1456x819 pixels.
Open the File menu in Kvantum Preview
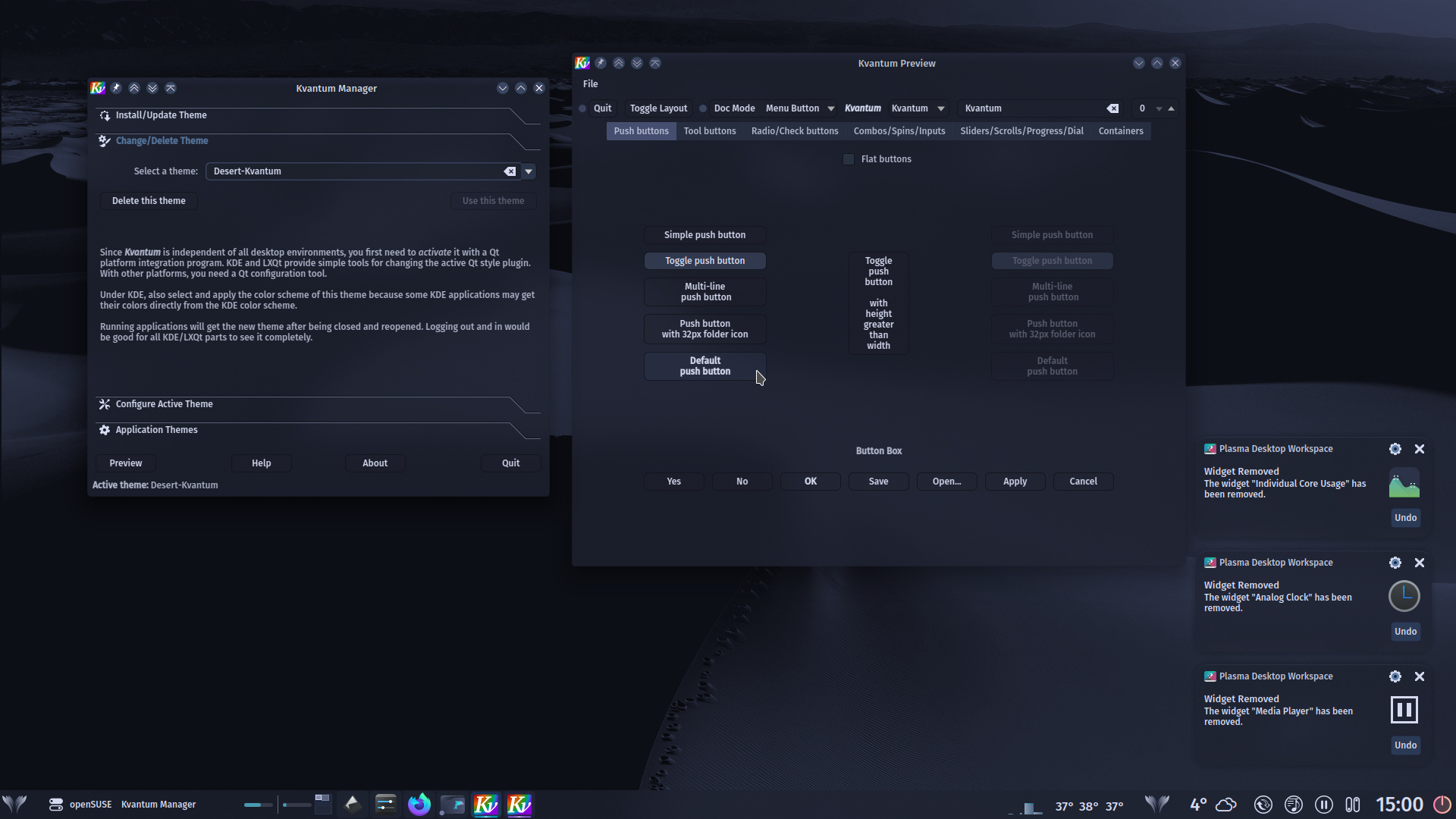(x=590, y=84)
